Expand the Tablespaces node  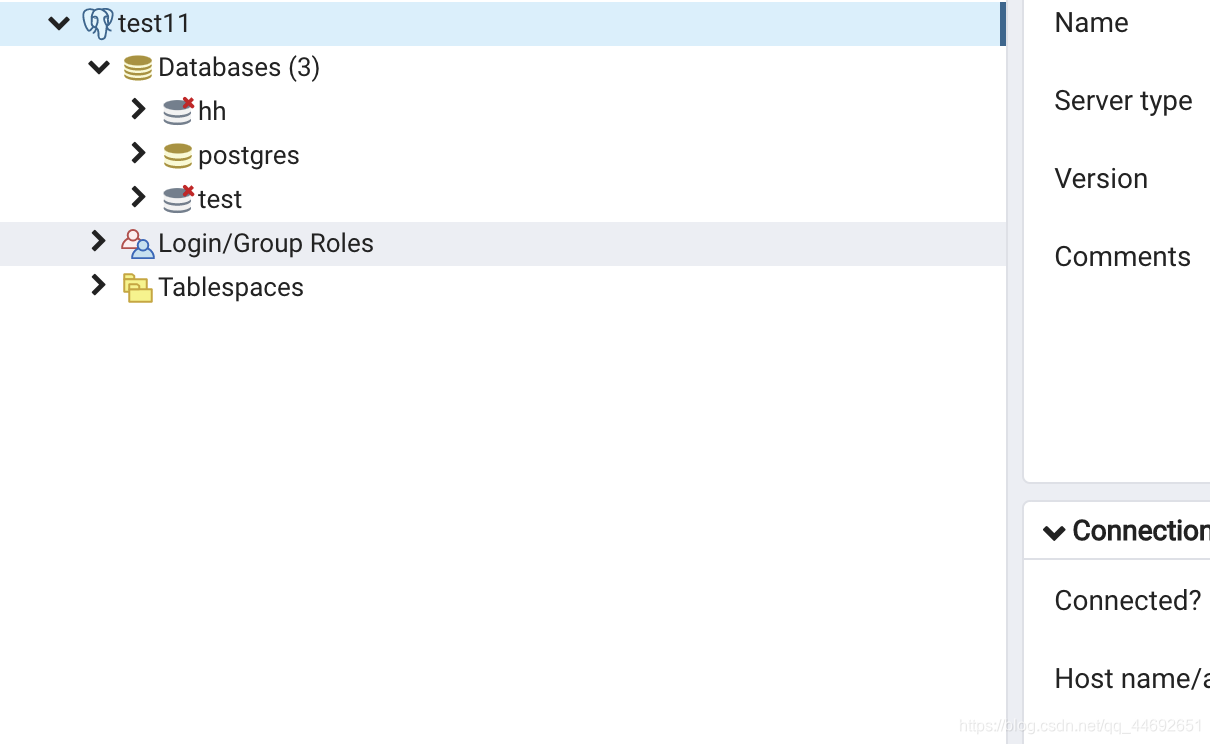(x=98, y=285)
